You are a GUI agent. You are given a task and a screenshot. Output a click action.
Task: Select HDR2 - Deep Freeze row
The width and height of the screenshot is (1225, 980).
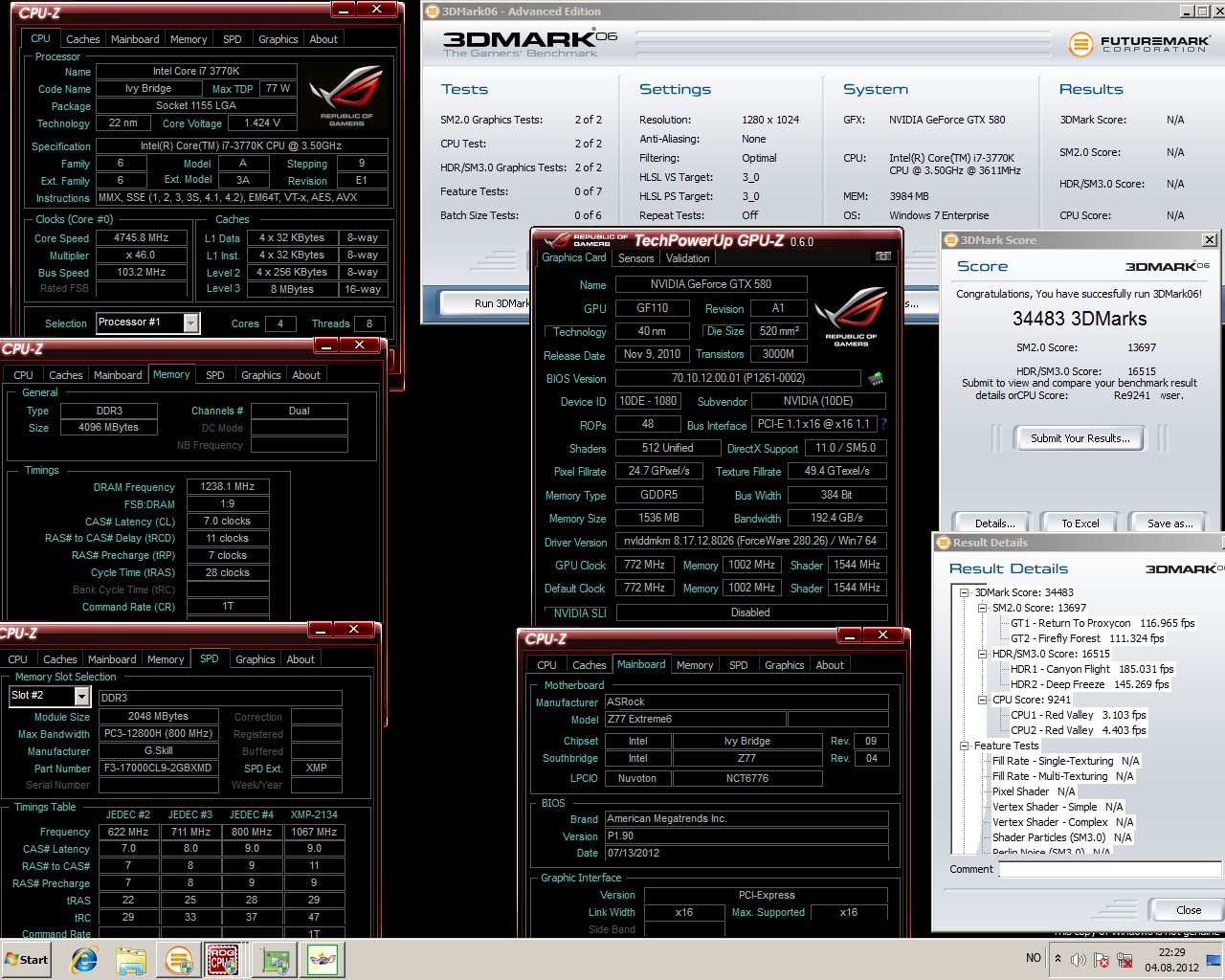click(1090, 684)
